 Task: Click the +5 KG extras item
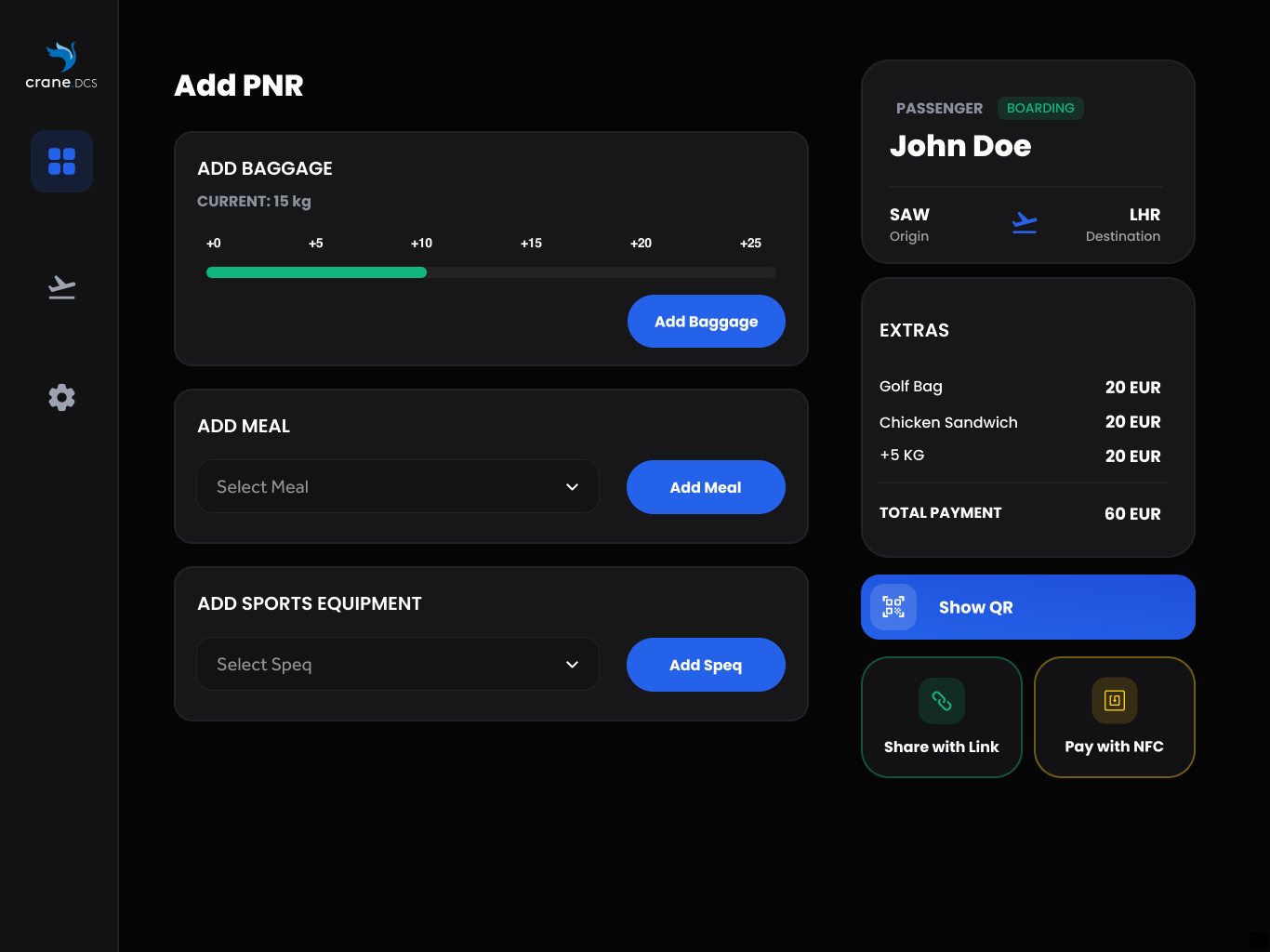[x=902, y=456]
